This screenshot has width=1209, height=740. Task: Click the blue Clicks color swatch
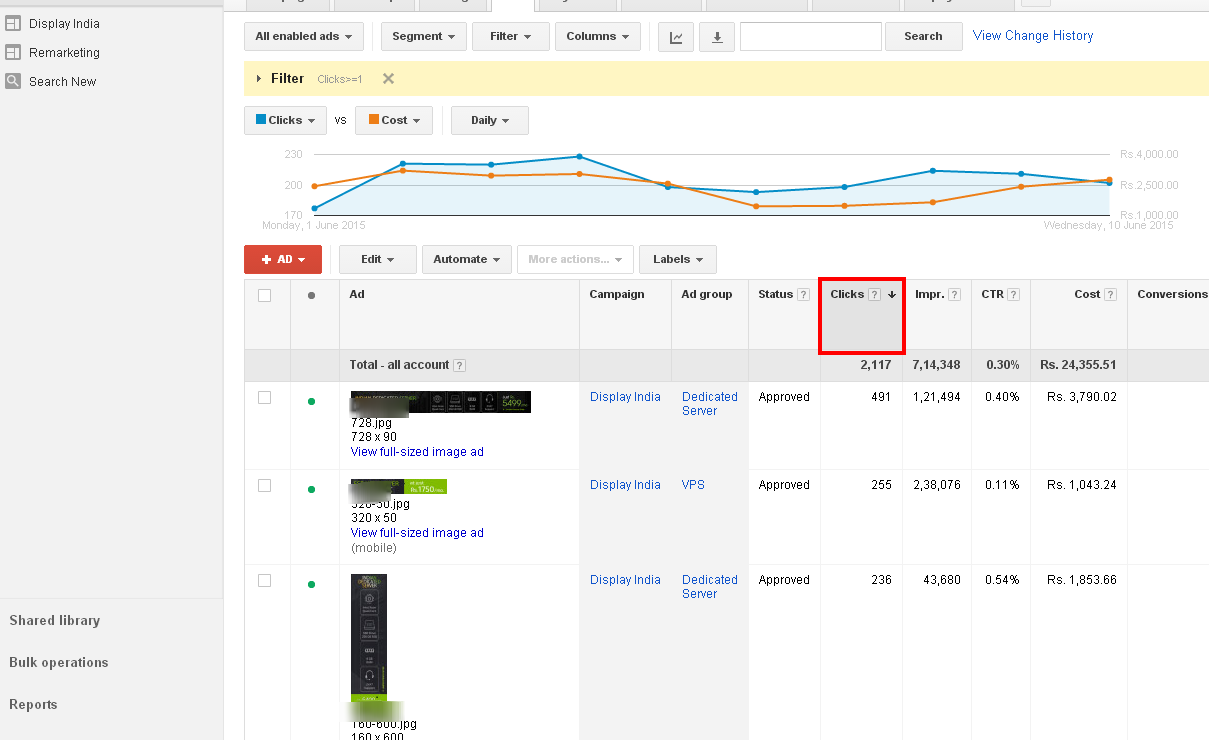tap(261, 119)
